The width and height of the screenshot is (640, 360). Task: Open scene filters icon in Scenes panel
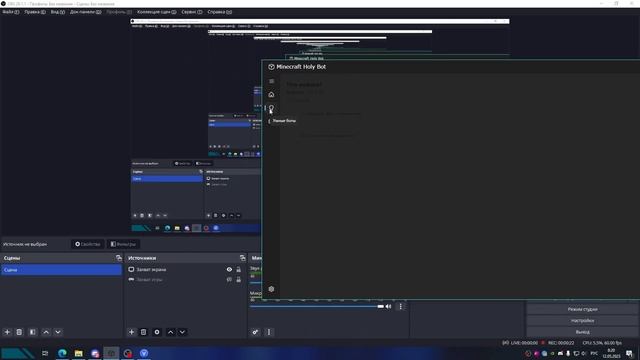[x=33, y=332]
